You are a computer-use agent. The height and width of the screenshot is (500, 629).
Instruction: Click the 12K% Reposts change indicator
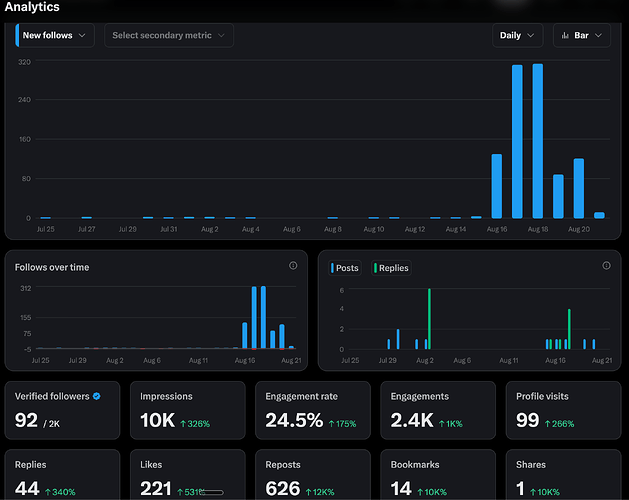point(320,492)
